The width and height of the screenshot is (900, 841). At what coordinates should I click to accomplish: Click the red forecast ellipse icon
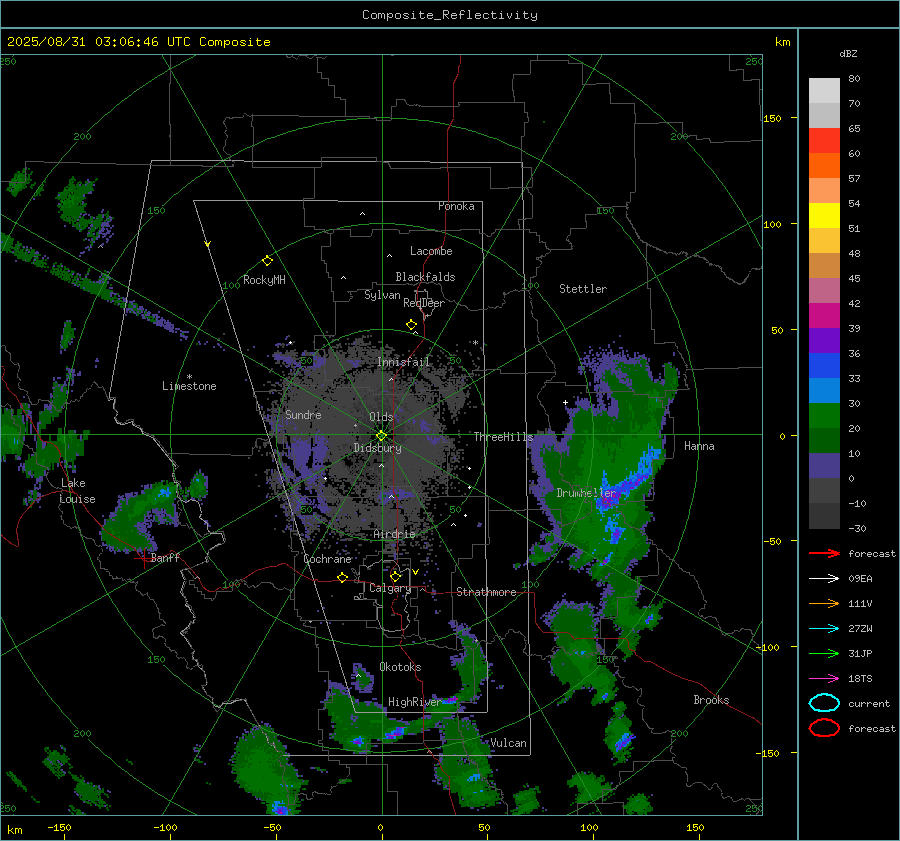click(x=824, y=728)
